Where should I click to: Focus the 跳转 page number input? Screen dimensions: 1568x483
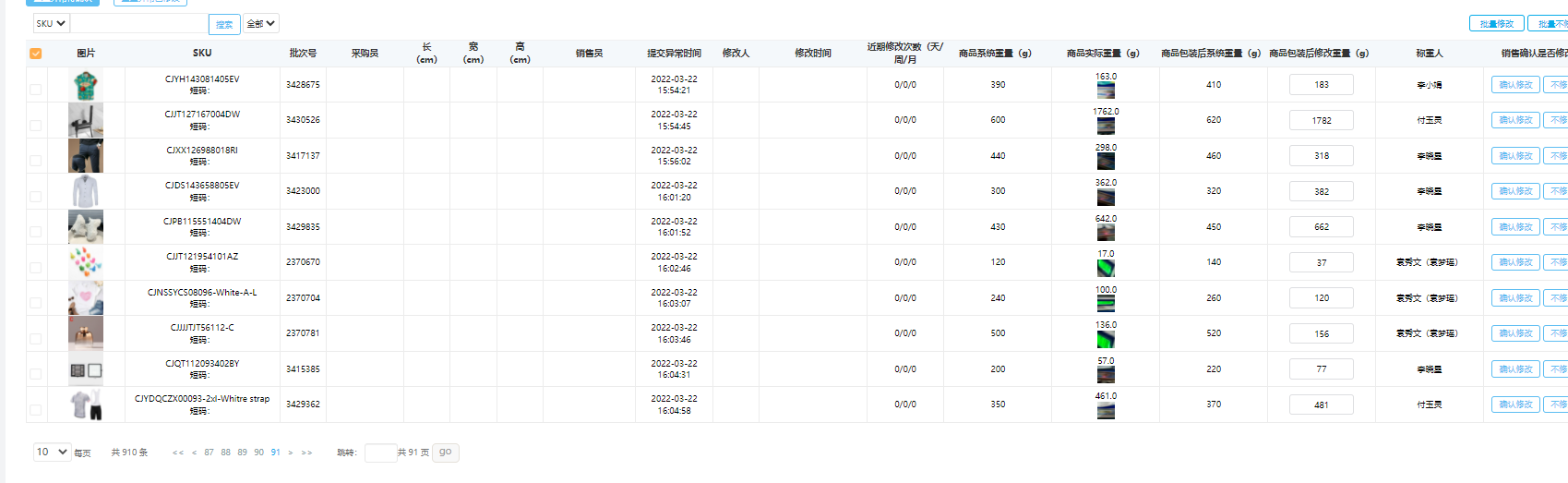click(380, 453)
